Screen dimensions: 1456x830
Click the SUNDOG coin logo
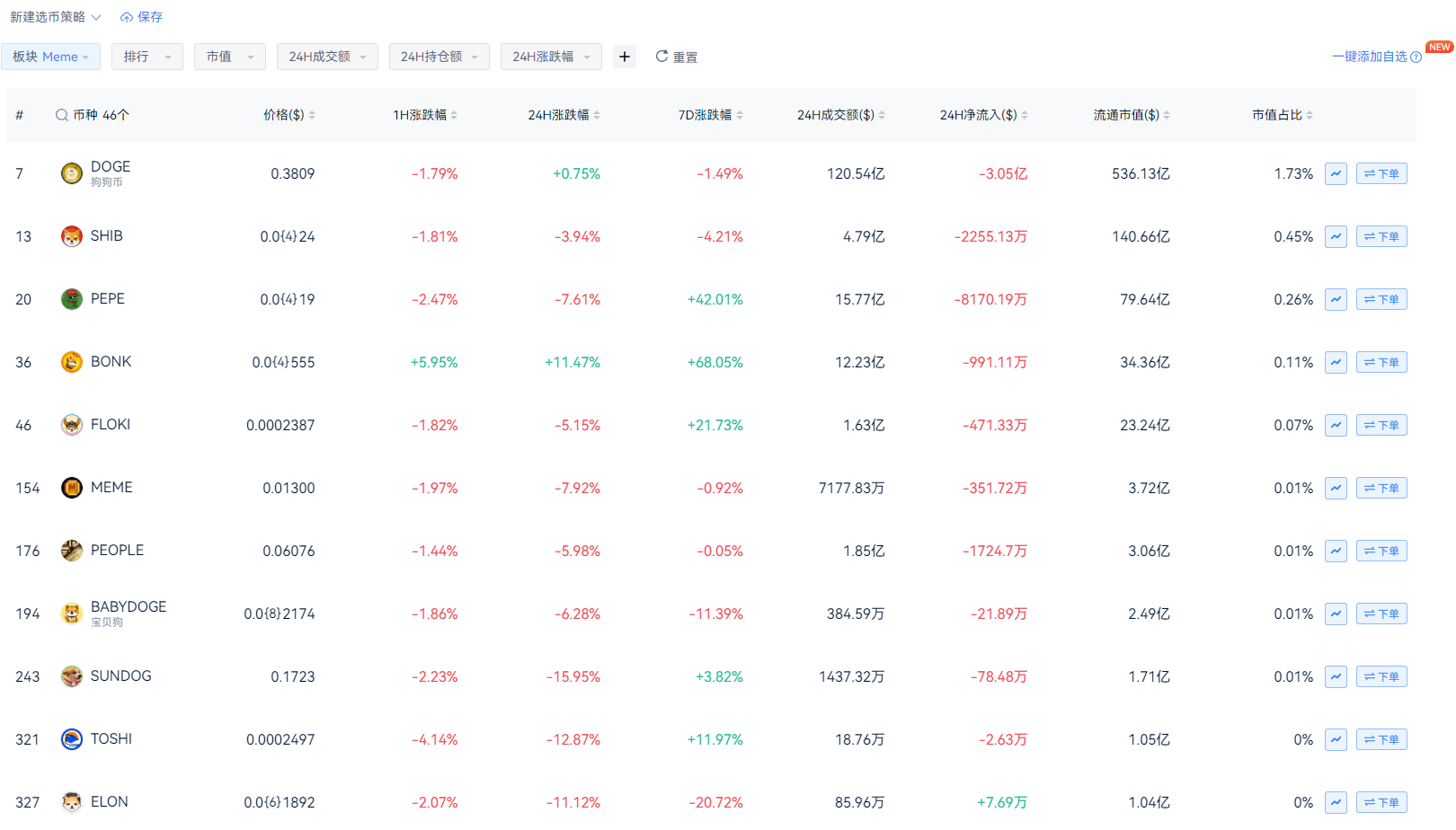click(72, 676)
